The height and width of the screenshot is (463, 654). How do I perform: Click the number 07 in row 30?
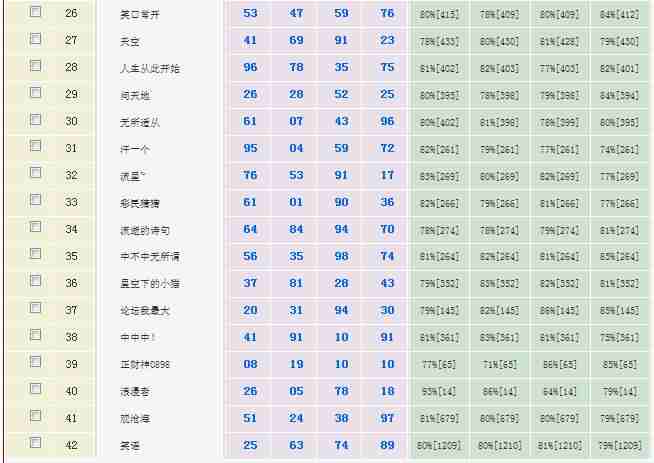point(296,121)
